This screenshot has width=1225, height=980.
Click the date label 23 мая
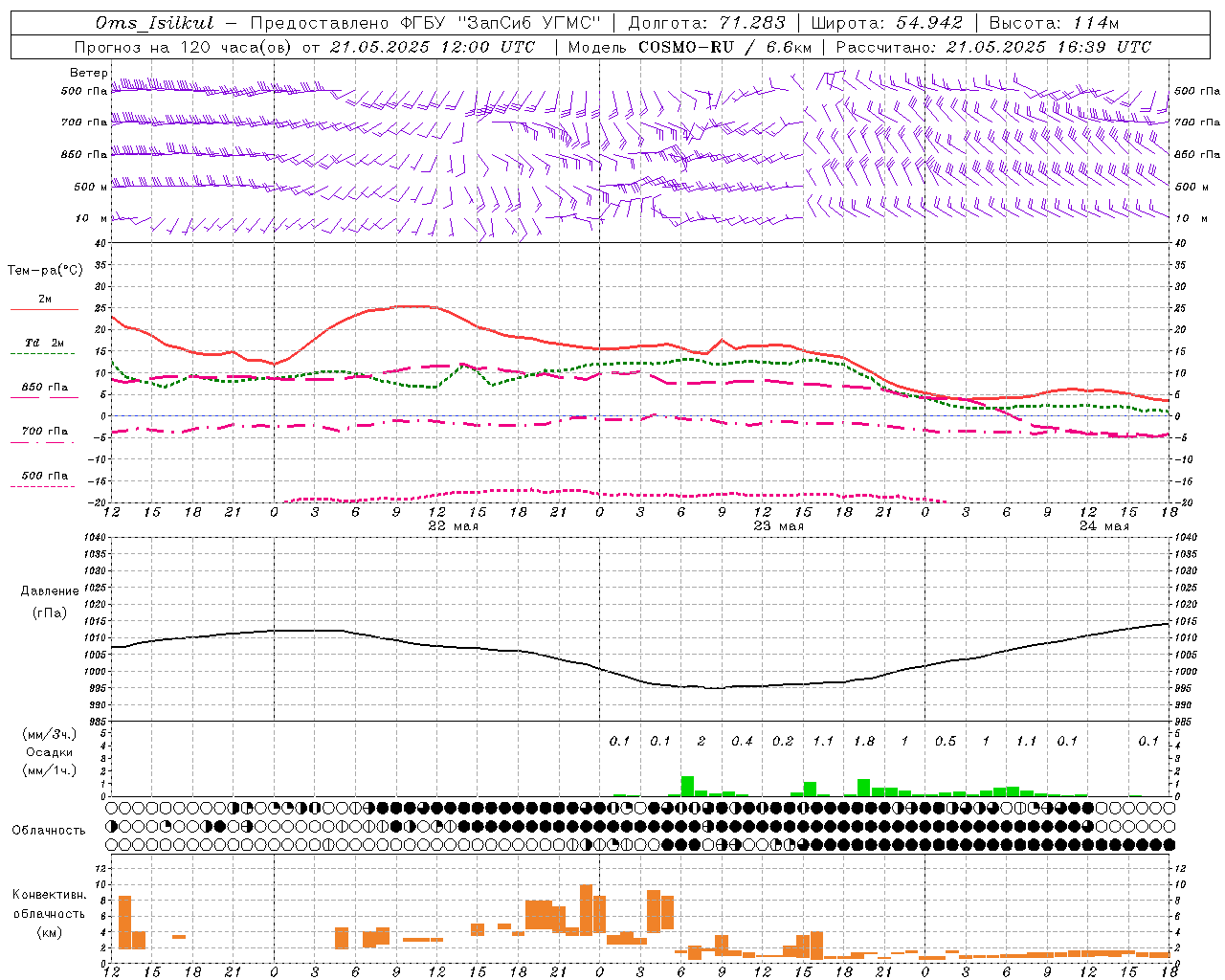pos(778,525)
